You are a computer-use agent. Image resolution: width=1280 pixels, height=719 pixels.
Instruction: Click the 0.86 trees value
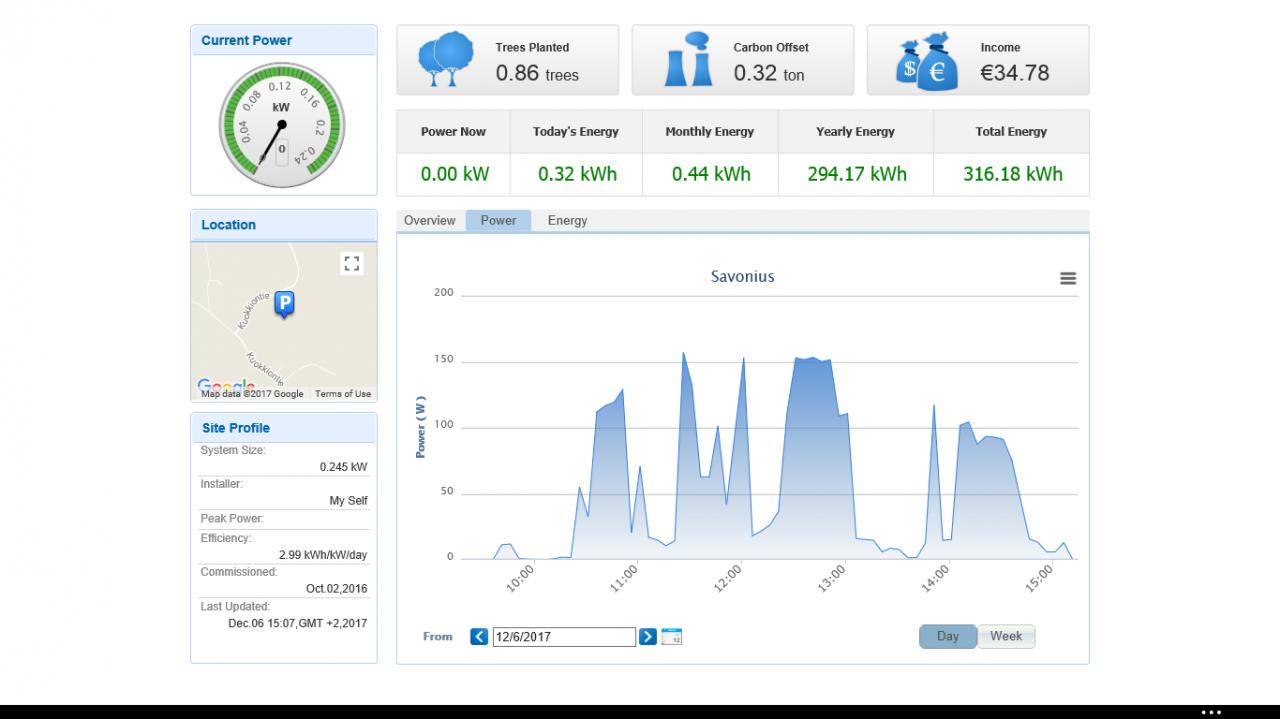pyautogui.click(x=537, y=73)
